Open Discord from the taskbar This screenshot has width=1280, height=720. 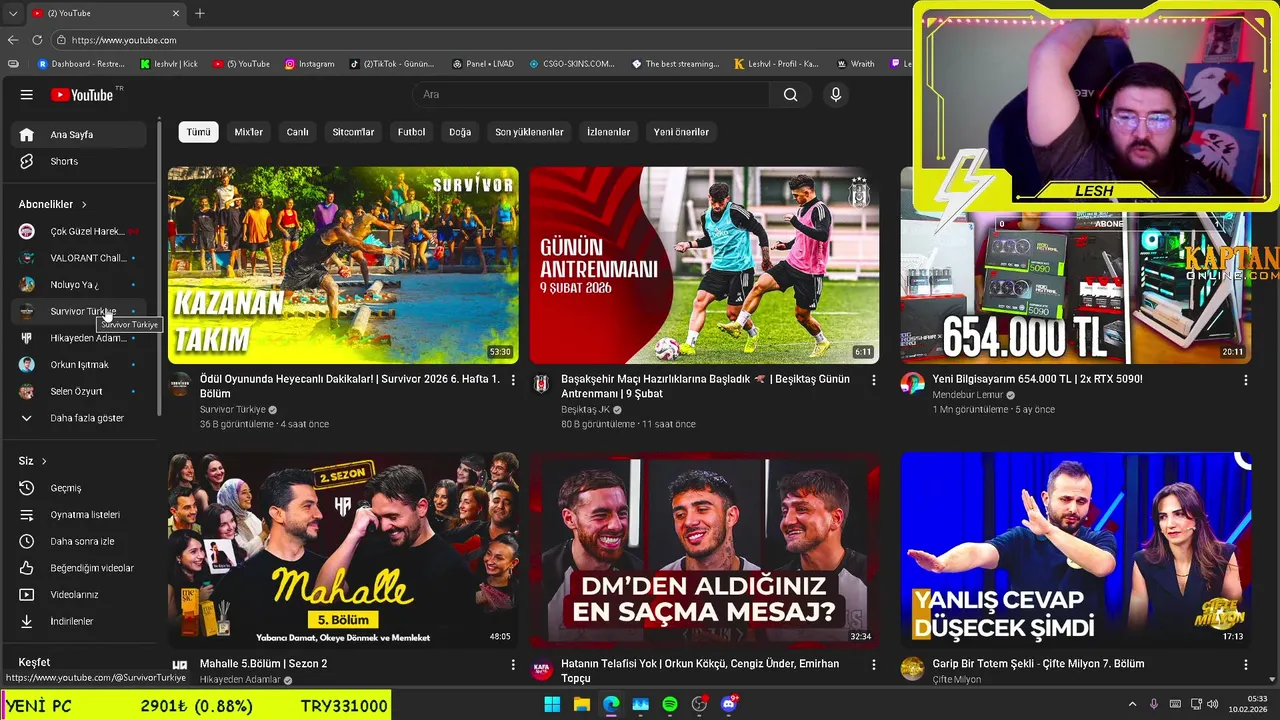point(729,705)
